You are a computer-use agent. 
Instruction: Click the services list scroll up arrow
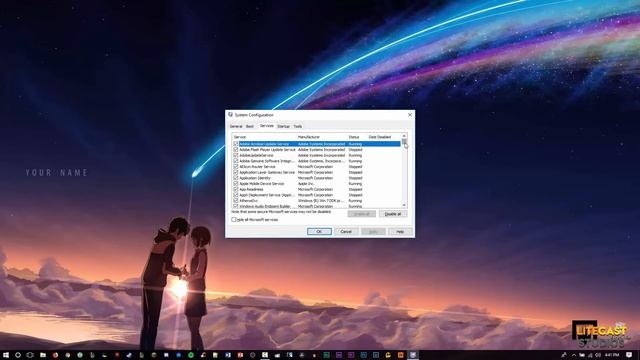point(404,136)
